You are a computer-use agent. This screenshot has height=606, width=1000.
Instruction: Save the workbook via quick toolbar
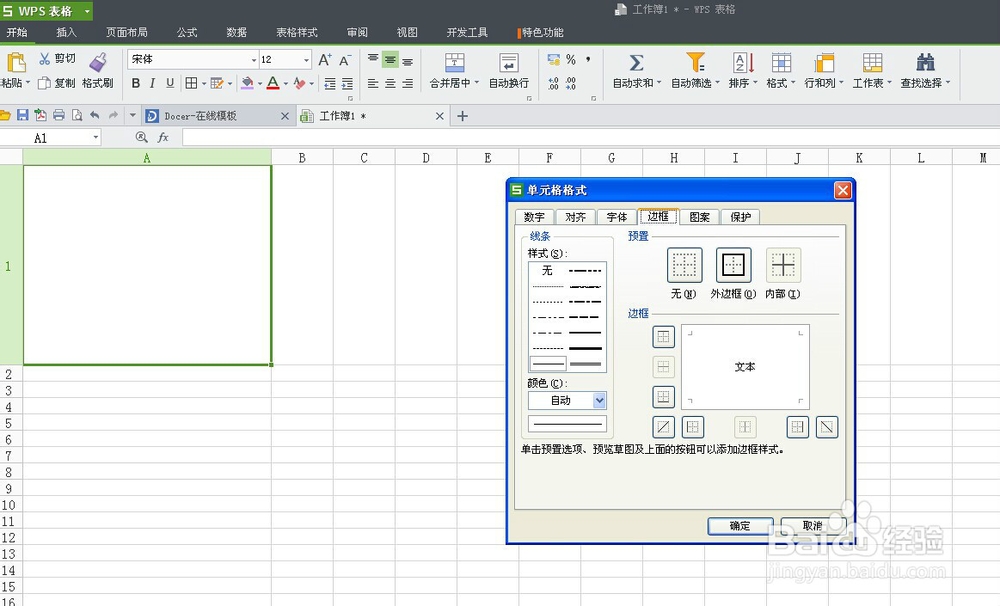[x=22, y=115]
